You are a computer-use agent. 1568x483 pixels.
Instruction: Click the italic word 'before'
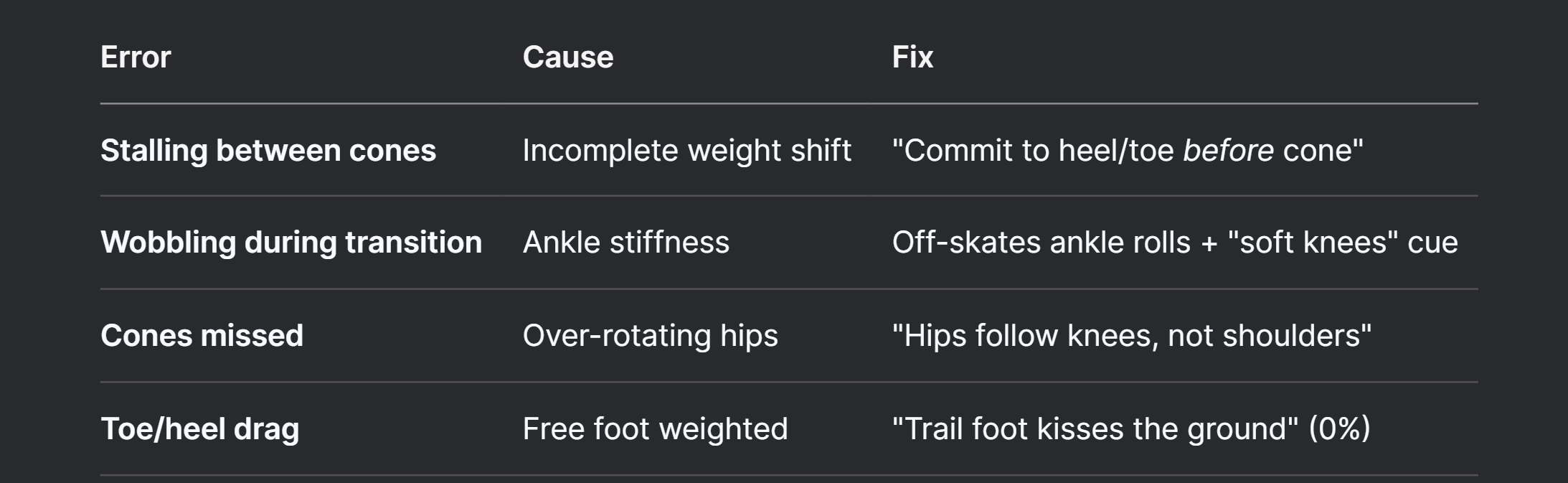point(1228,151)
